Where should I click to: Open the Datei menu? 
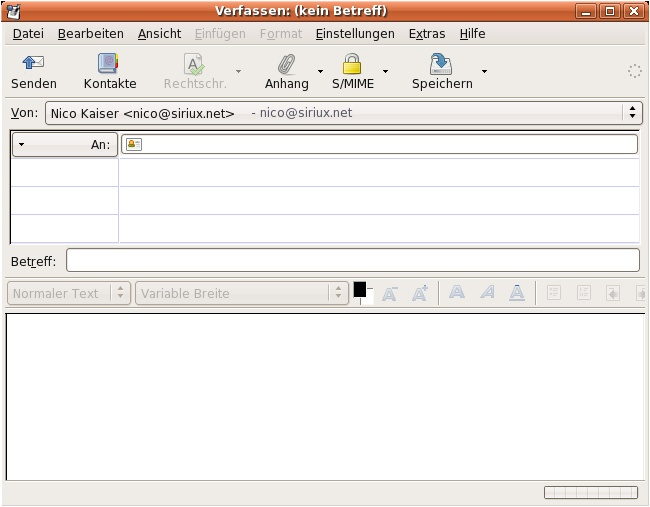(28, 34)
